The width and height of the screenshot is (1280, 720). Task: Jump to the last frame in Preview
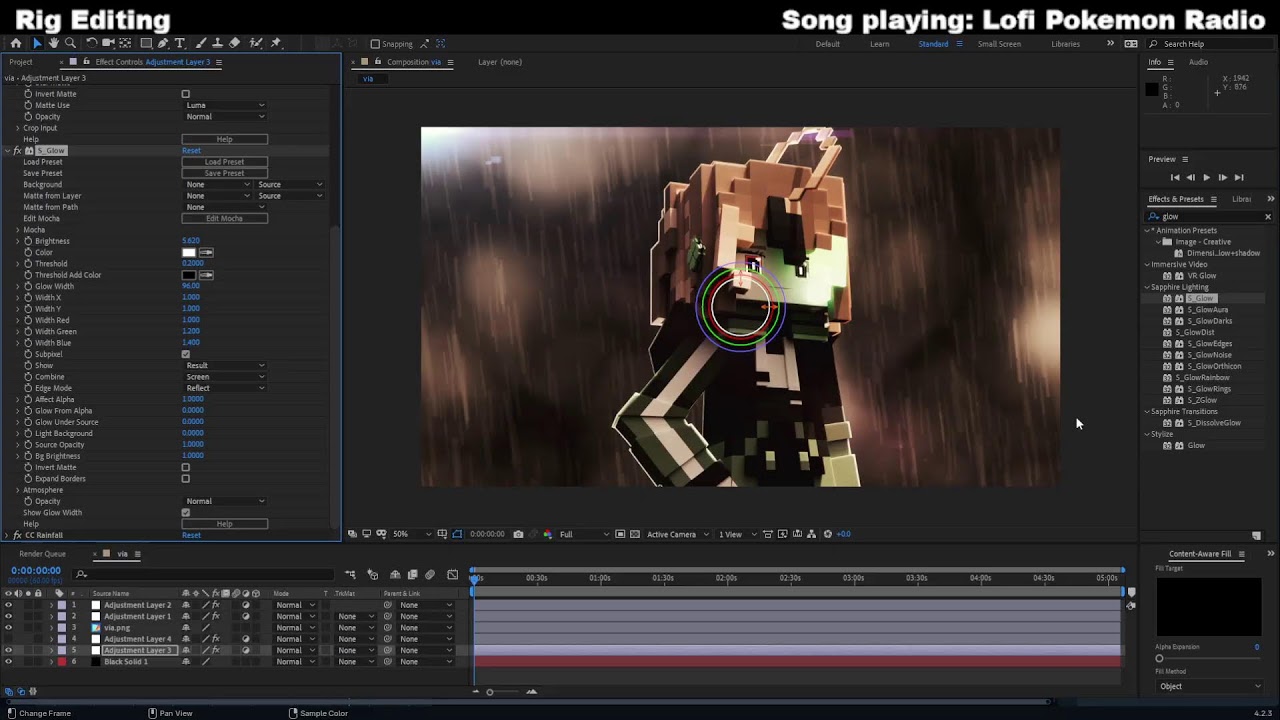pos(1239,177)
